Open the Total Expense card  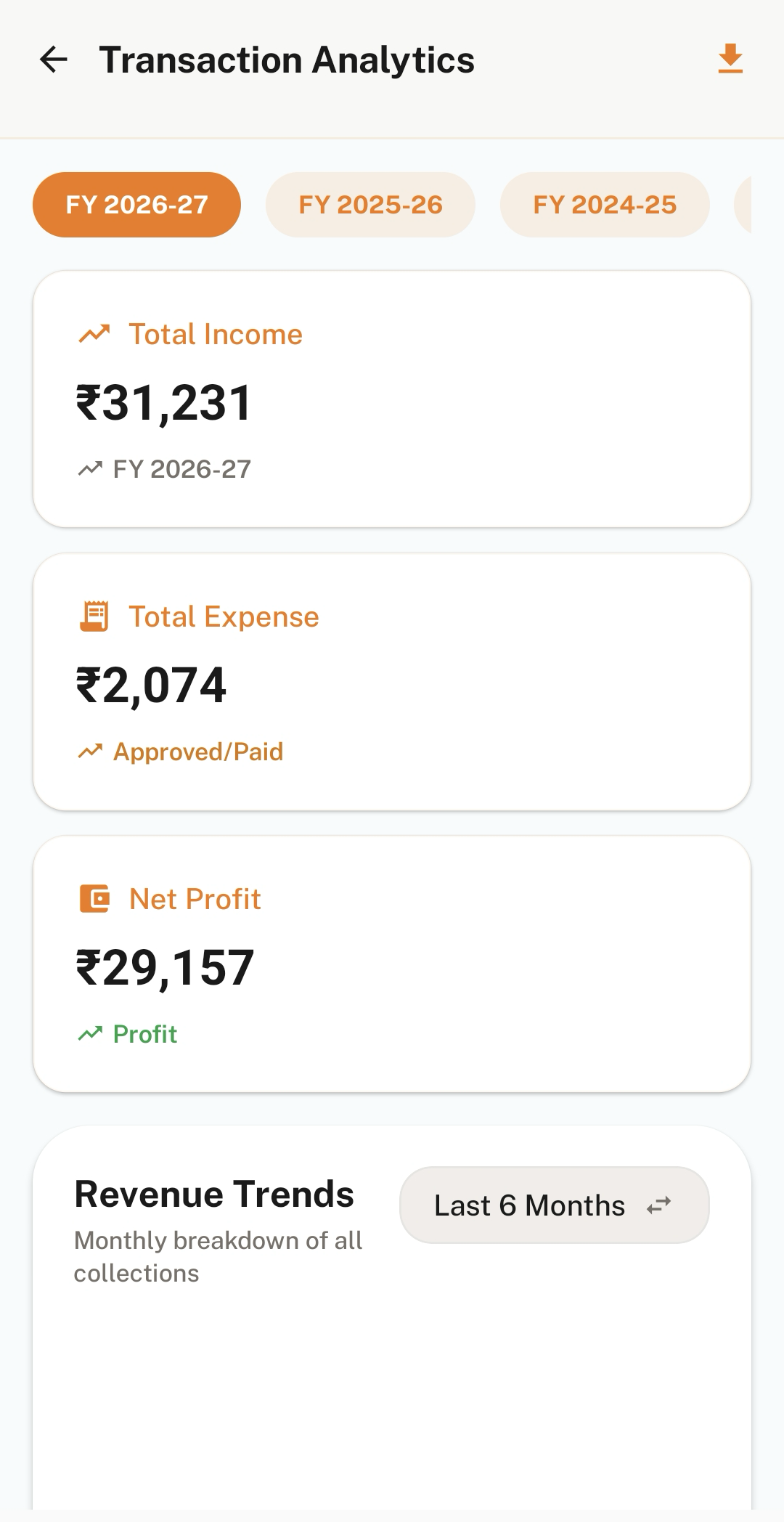pos(392,682)
